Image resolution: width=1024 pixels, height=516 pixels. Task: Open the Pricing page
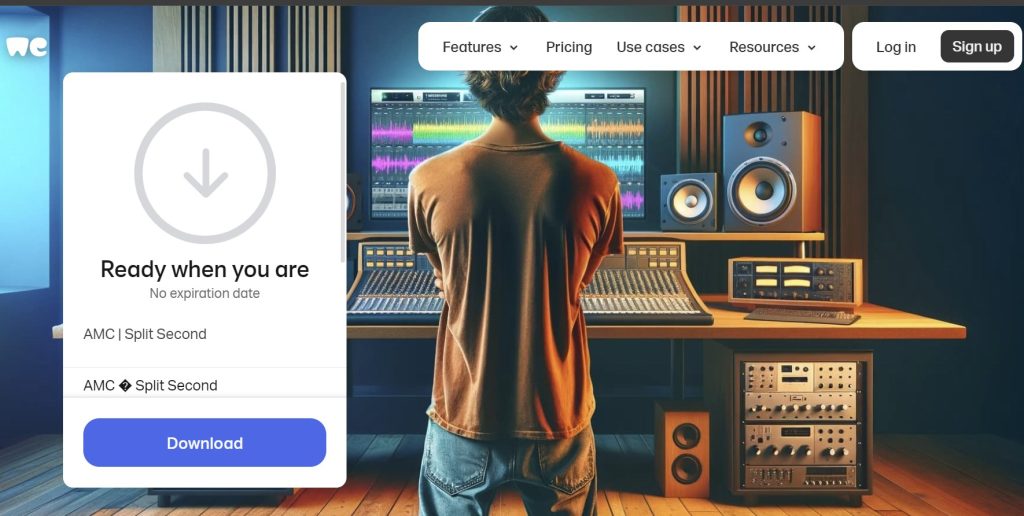[569, 47]
